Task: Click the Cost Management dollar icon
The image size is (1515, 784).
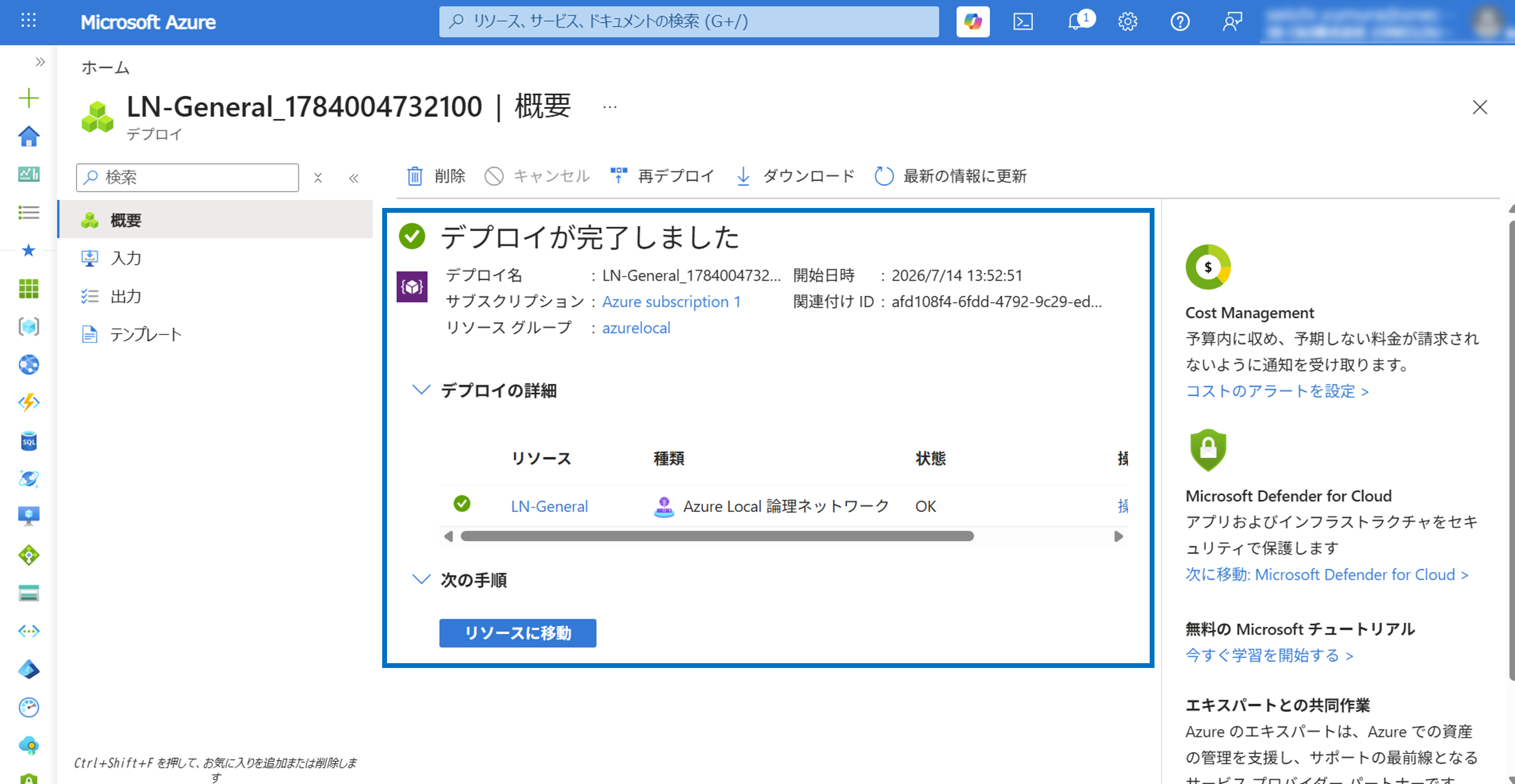Action: click(1208, 267)
